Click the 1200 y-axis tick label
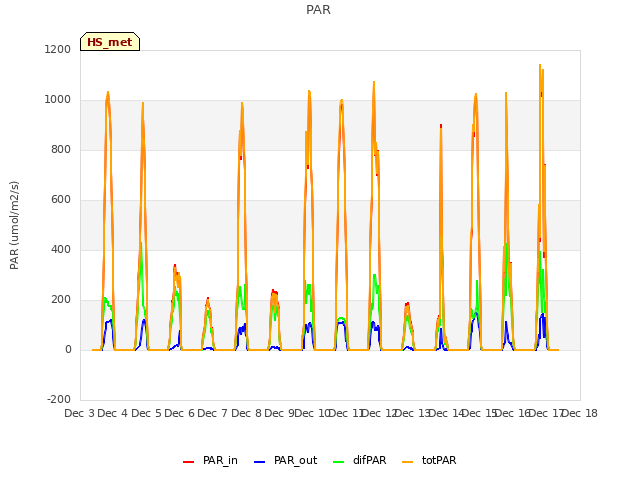The height and width of the screenshot is (480, 640). pyautogui.click(x=58, y=49)
